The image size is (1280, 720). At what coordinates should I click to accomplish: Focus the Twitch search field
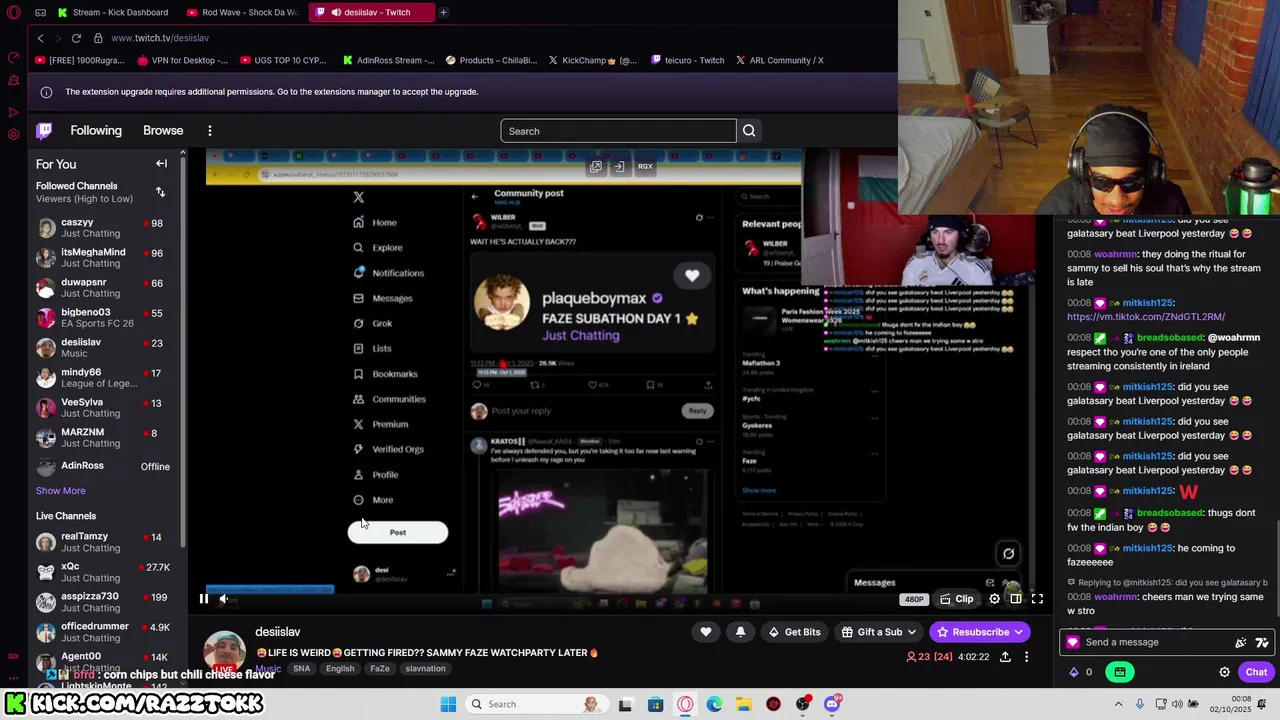click(x=618, y=131)
